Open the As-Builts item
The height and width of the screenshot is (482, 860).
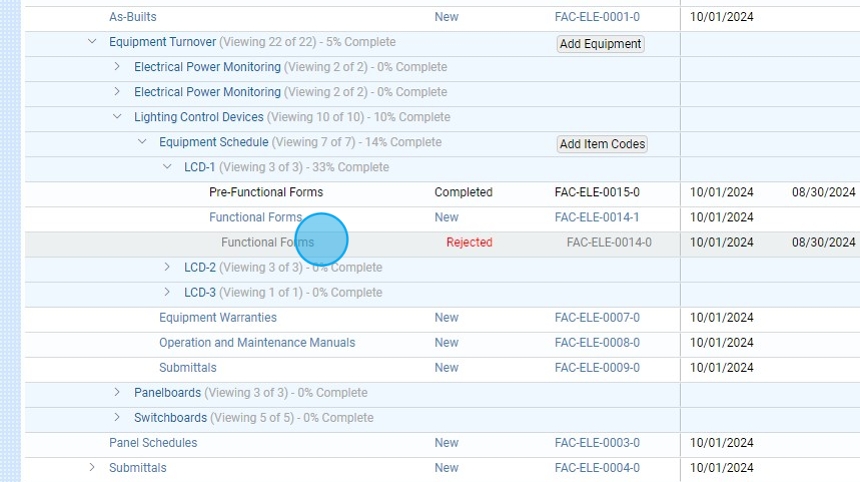[x=132, y=17]
